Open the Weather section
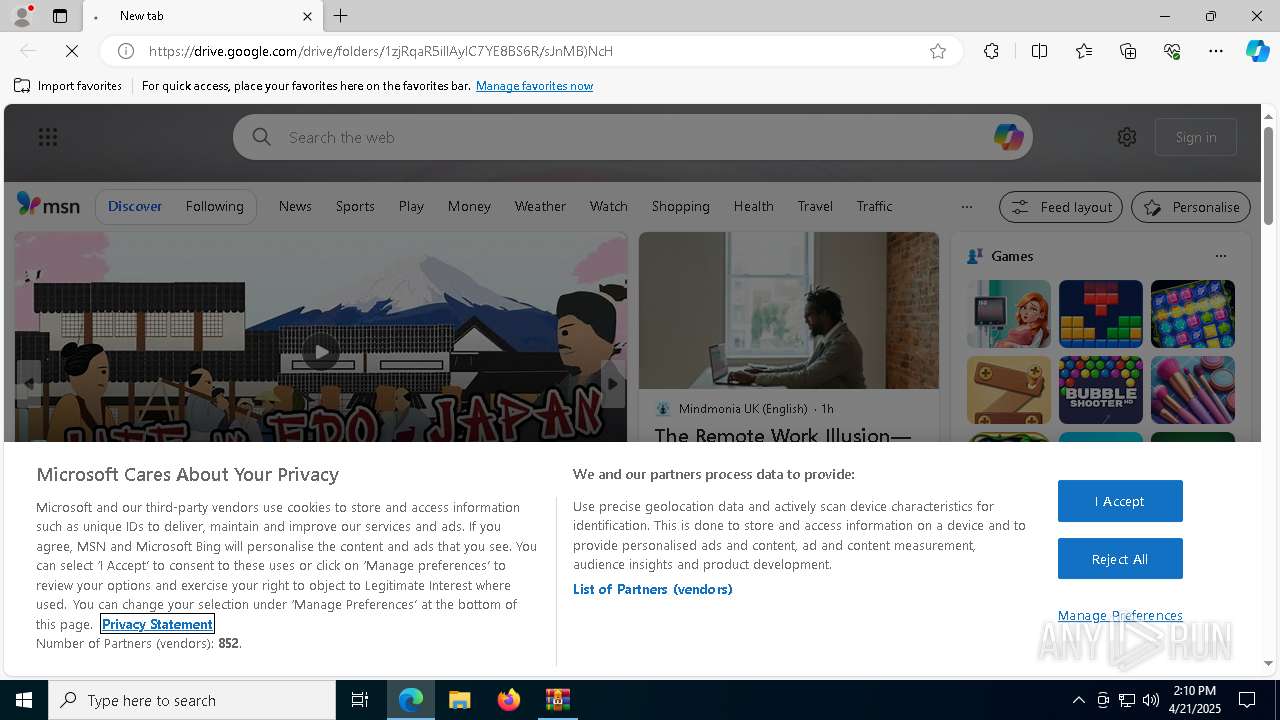 click(540, 206)
